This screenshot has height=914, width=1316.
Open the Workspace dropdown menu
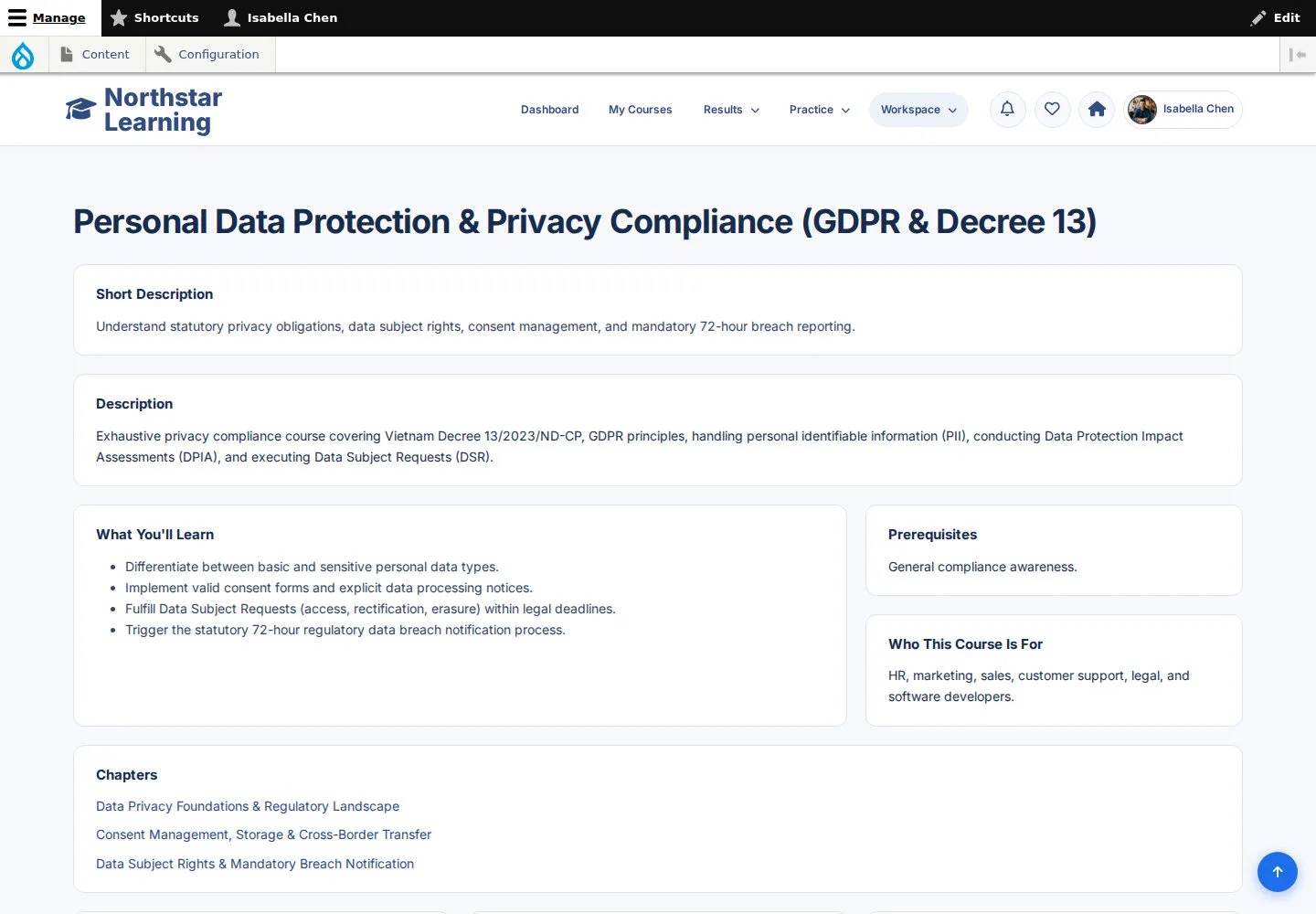click(x=918, y=110)
